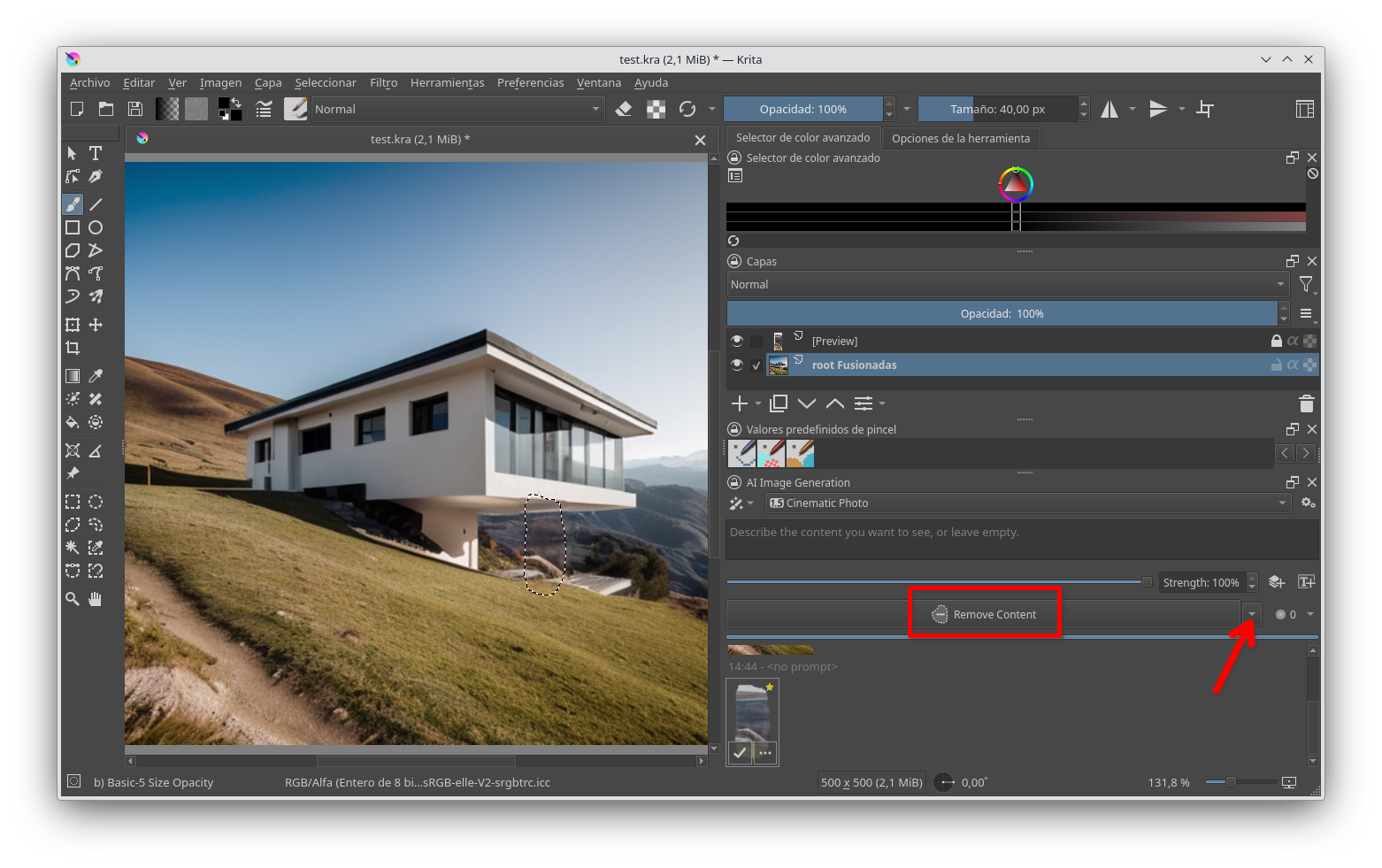This screenshot has width=1382, height=868.
Task: Save the document using the toolbar icon
Action: 135,109
